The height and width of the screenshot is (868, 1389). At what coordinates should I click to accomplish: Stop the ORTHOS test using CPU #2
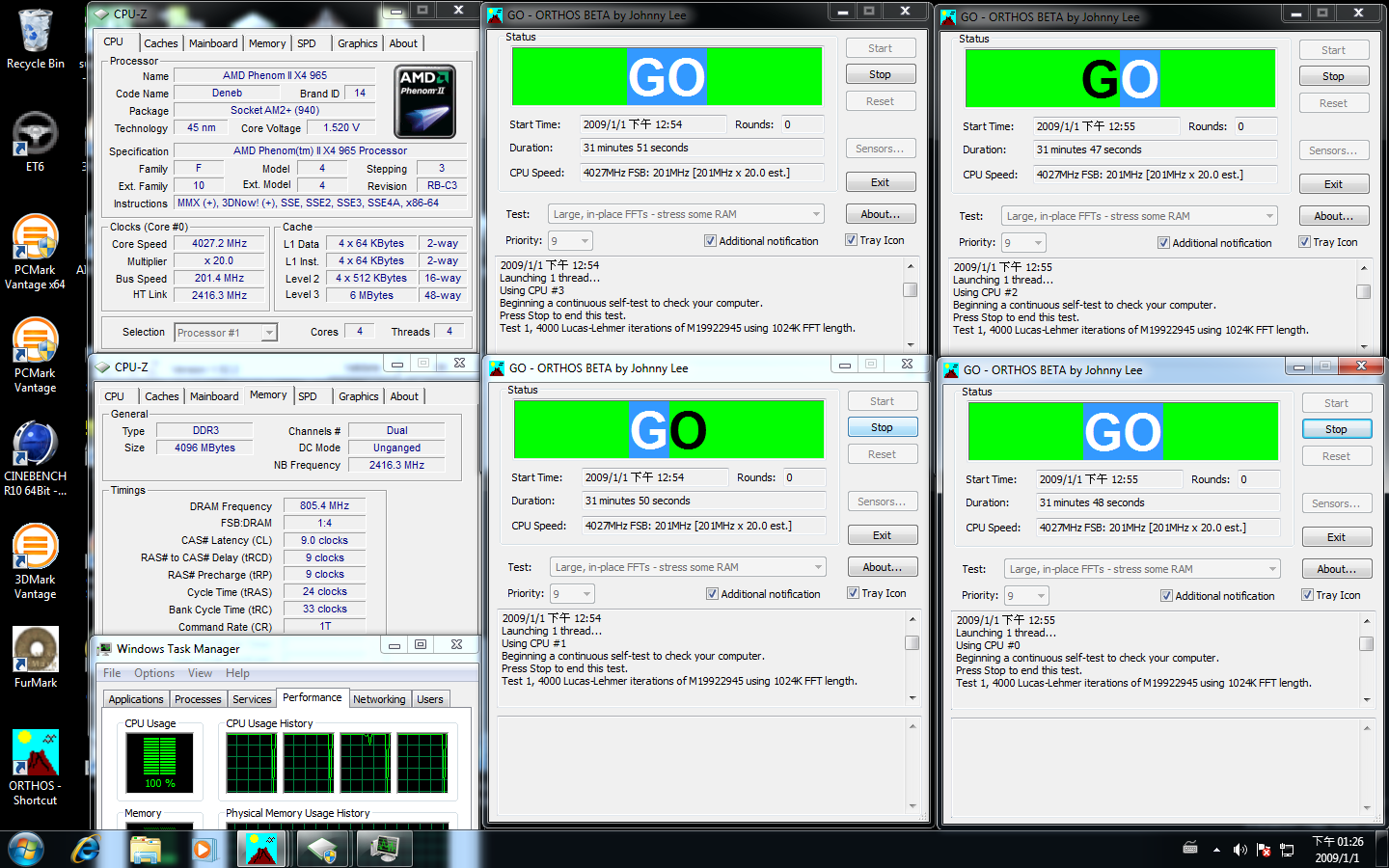pos(1333,76)
